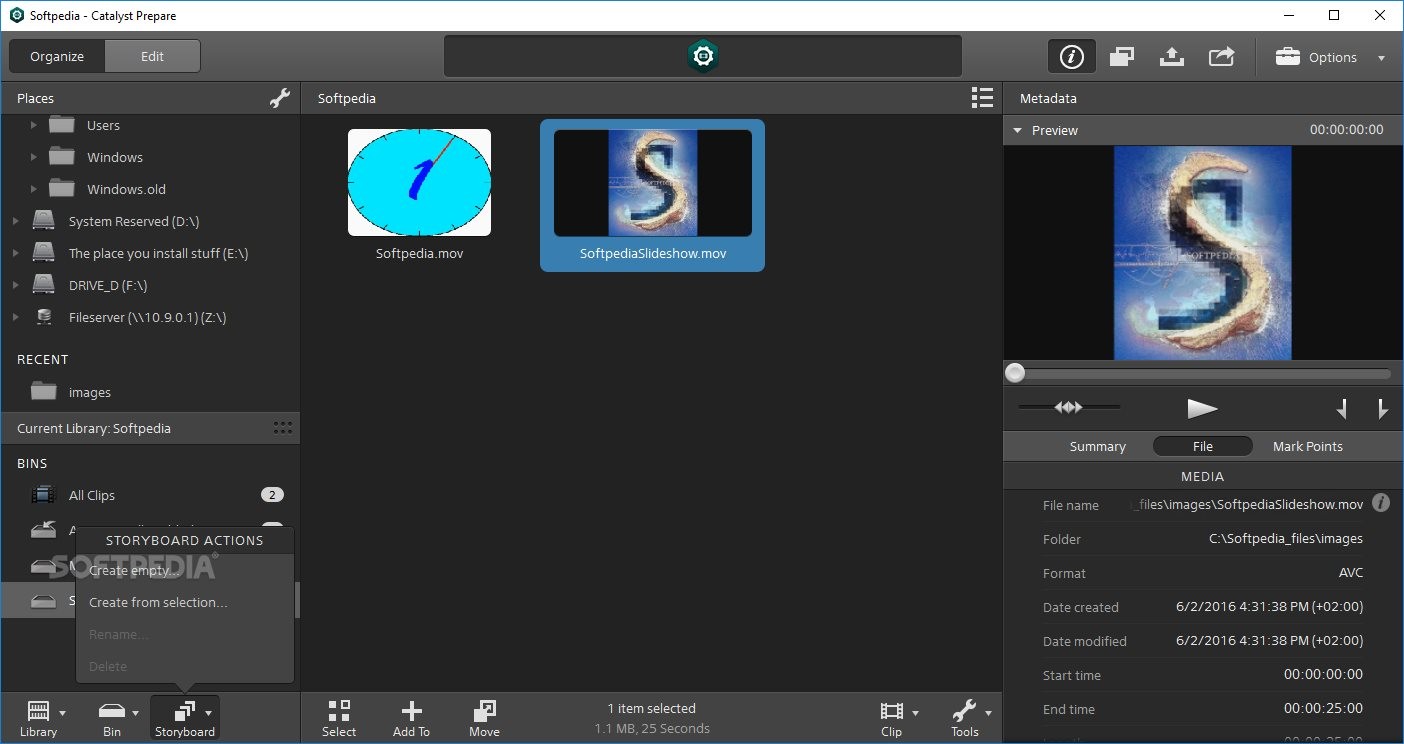Click the share icon in top toolbar
This screenshot has width=1404, height=744.
coord(1221,57)
